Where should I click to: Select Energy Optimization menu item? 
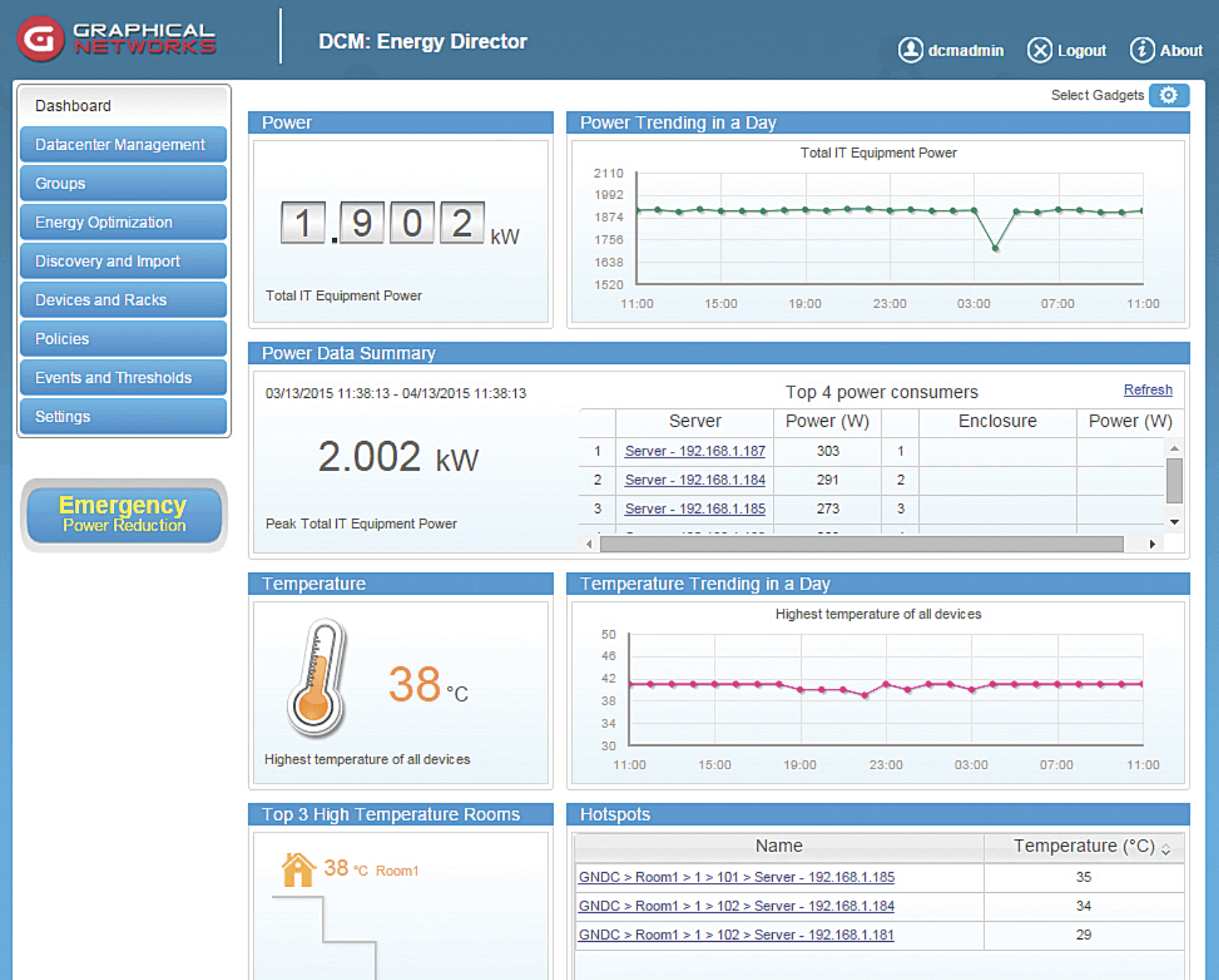click(124, 222)
